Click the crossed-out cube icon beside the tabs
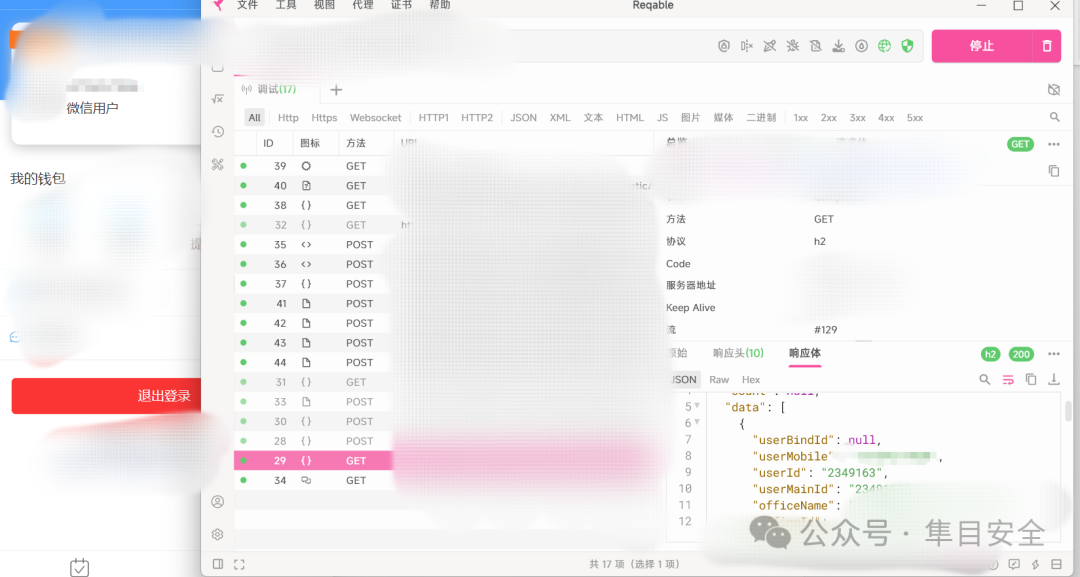 point(1054,90)
